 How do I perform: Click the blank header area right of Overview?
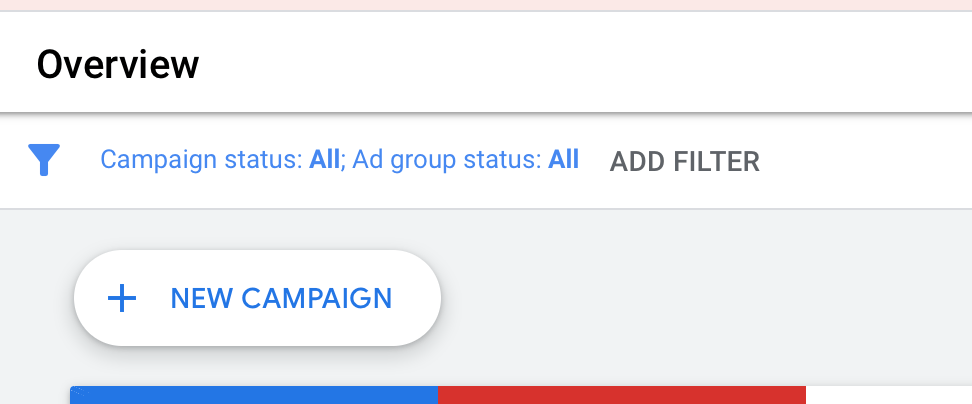pyautogui.click(x=586, y=63)
